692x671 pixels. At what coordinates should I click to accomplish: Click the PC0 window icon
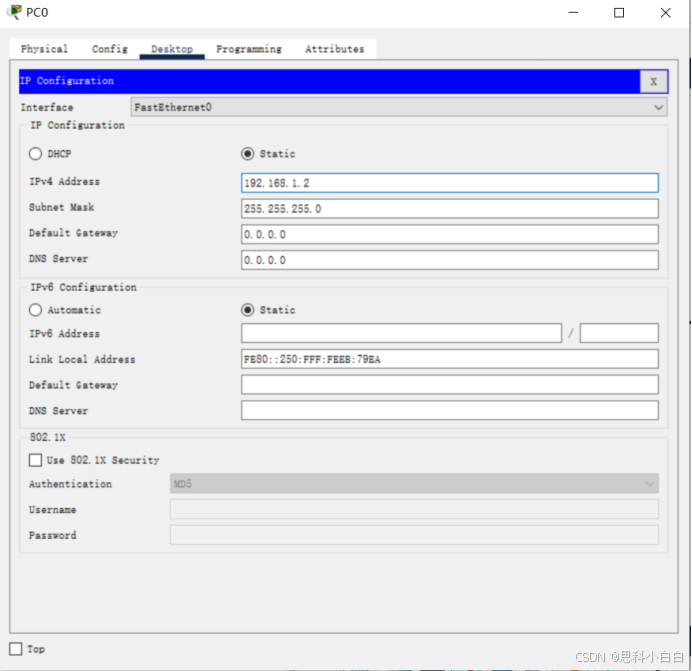[15, 12]
